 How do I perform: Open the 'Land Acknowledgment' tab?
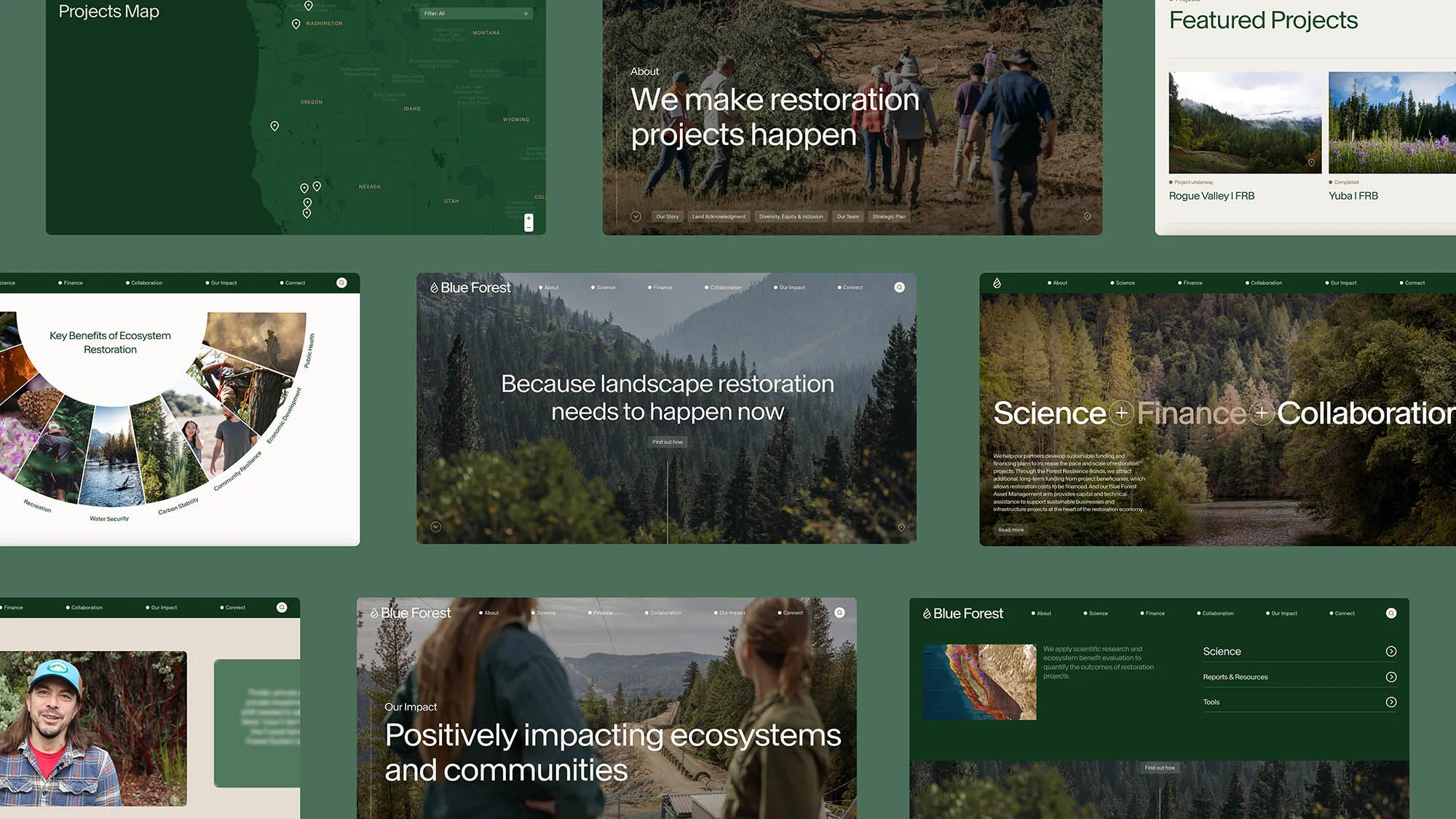click(719, 216)
